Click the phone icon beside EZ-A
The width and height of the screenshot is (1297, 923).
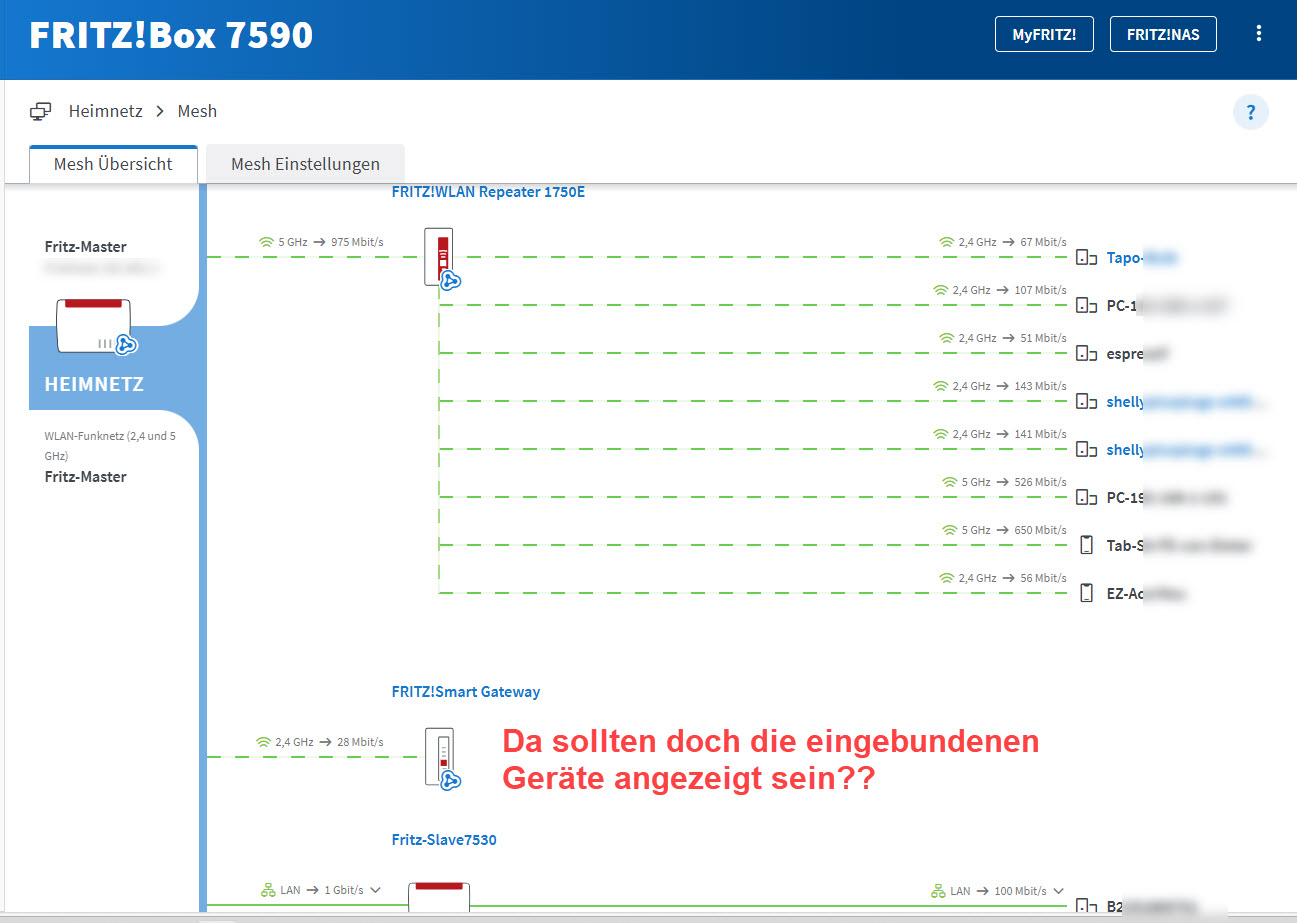pos(1087,594)
